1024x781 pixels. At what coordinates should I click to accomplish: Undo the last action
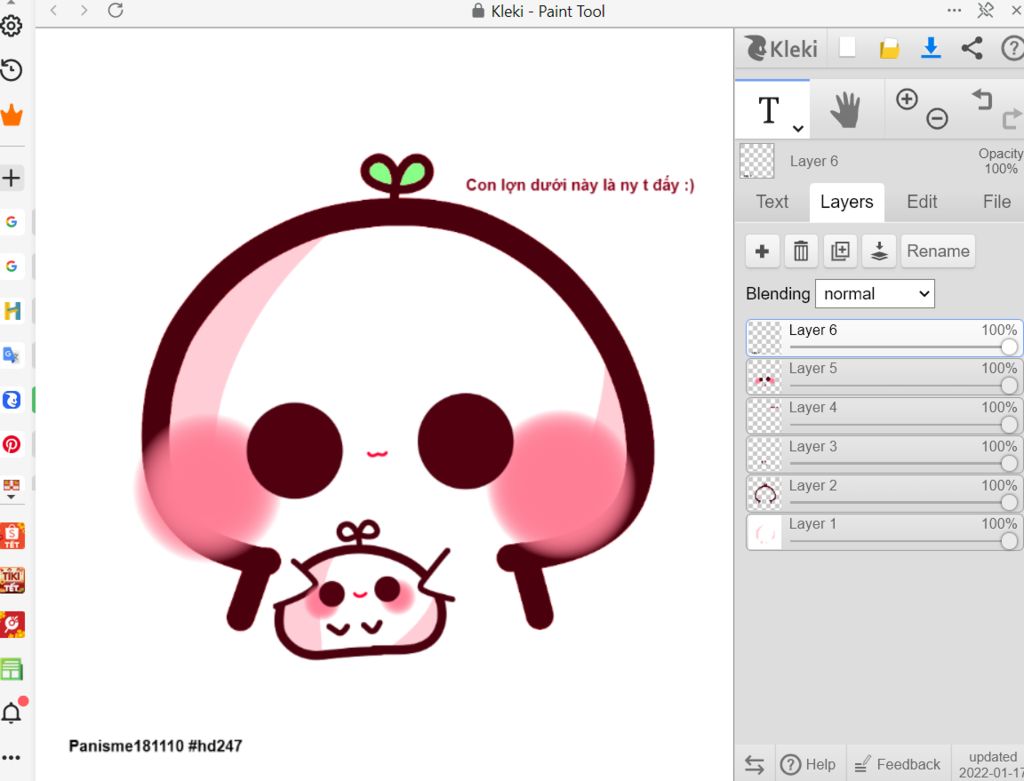coord(982,99)
